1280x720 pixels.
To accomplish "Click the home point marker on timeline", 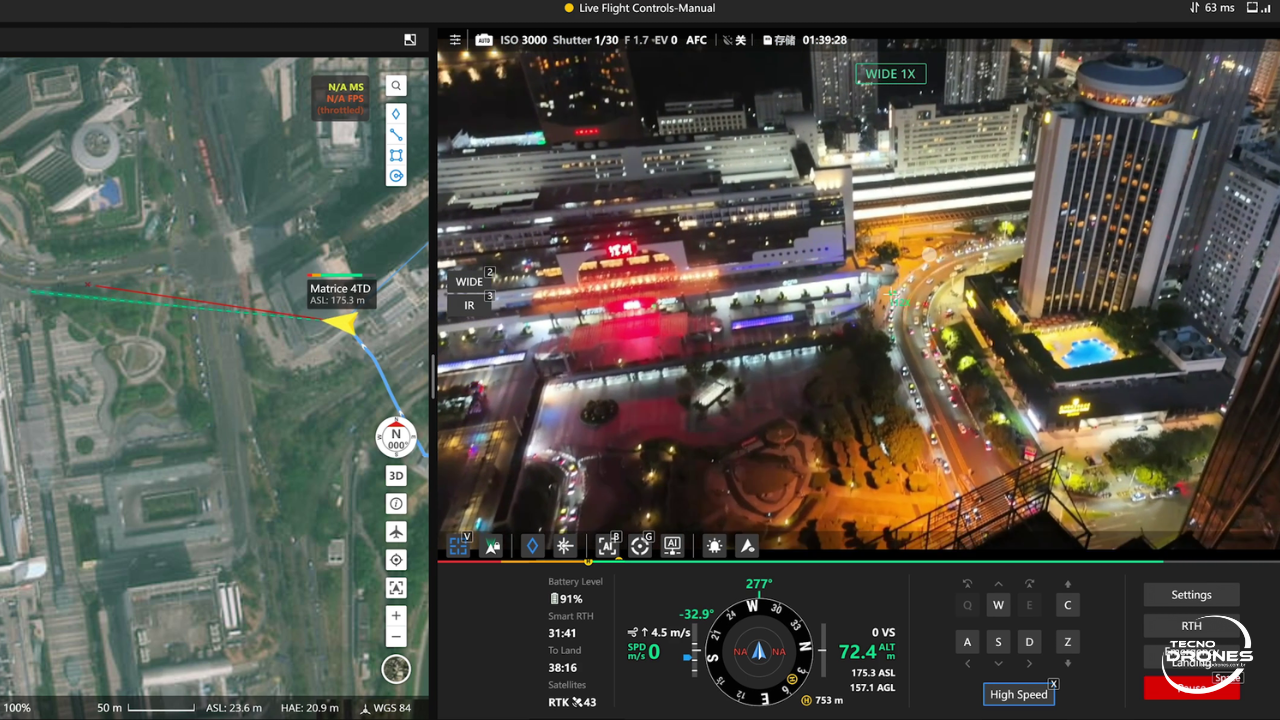I will click(588, 562).
